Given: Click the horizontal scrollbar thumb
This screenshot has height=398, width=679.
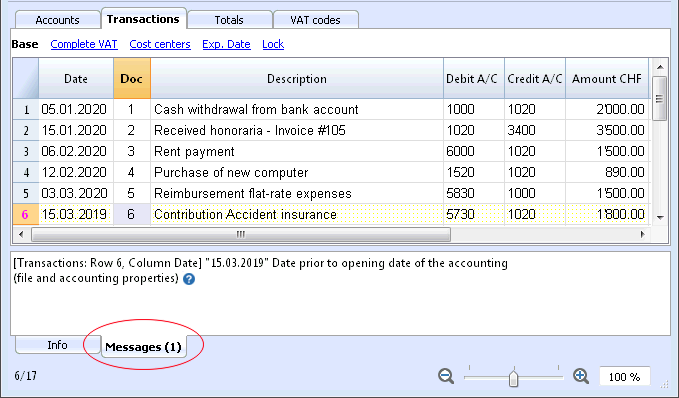Looking at the screenshot, I should (x=241, y=234).
